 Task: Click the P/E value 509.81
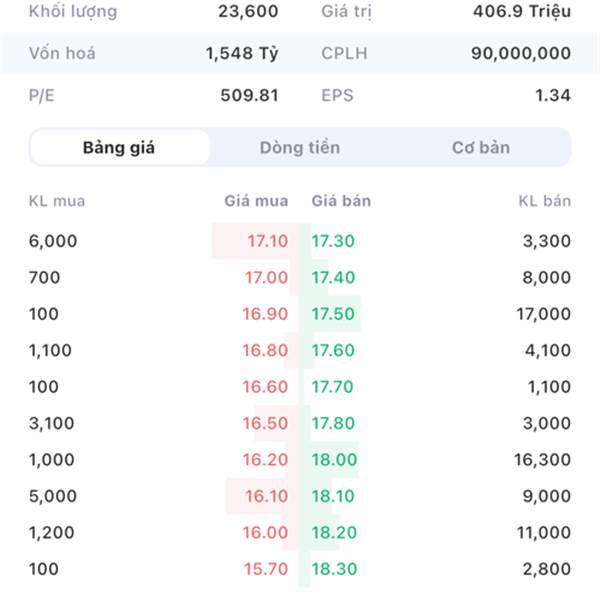tap(249, 95)
